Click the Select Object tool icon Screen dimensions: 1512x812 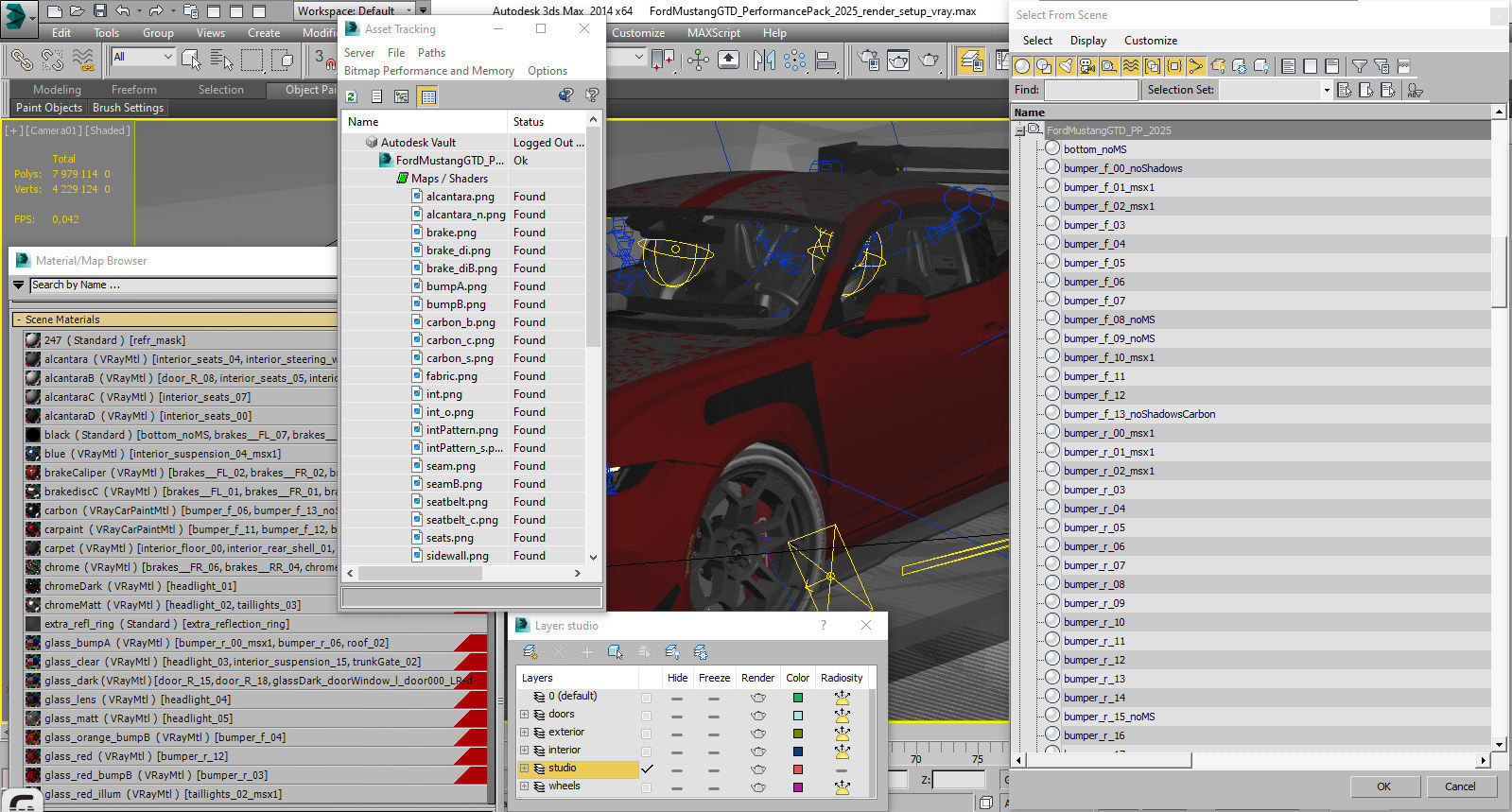click(x=191, y=60)
